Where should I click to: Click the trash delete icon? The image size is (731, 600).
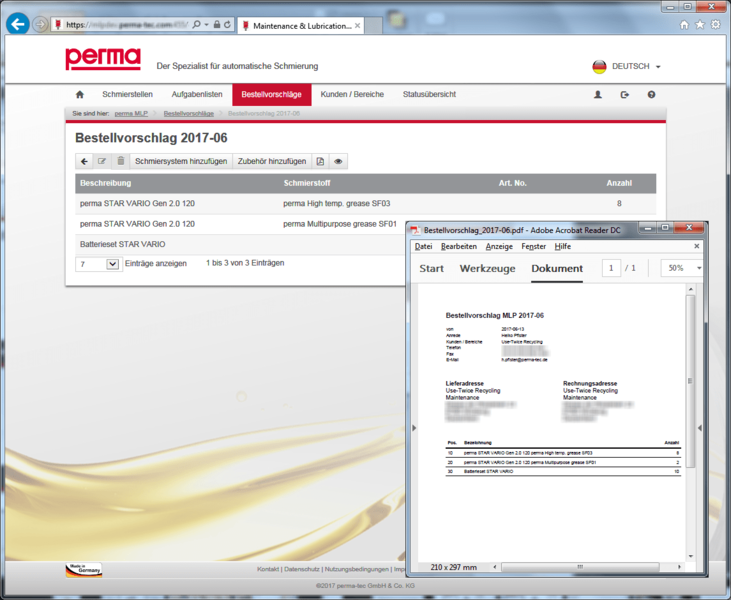point(120,161)
